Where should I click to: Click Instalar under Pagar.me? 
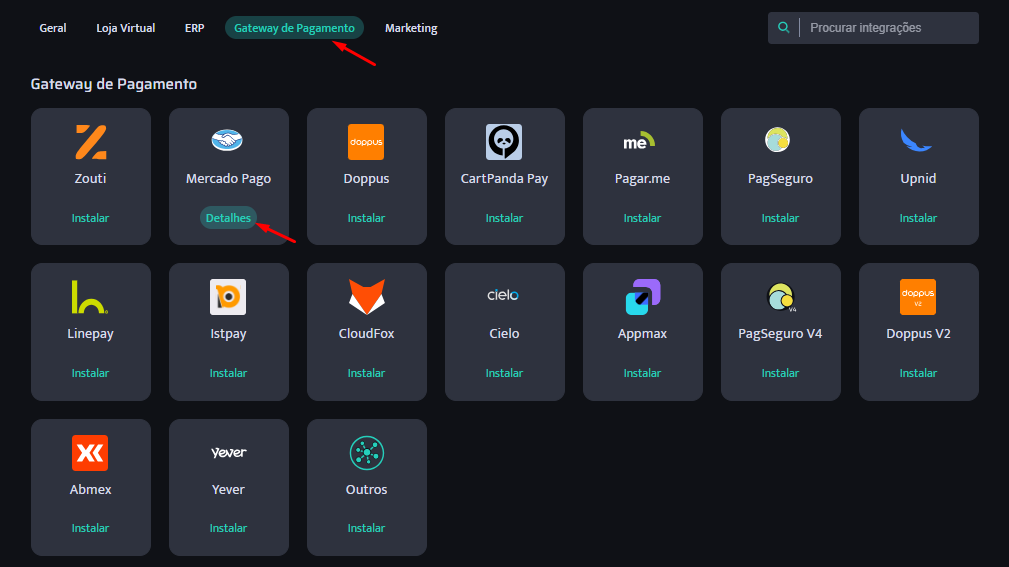[x=642, y=218]
